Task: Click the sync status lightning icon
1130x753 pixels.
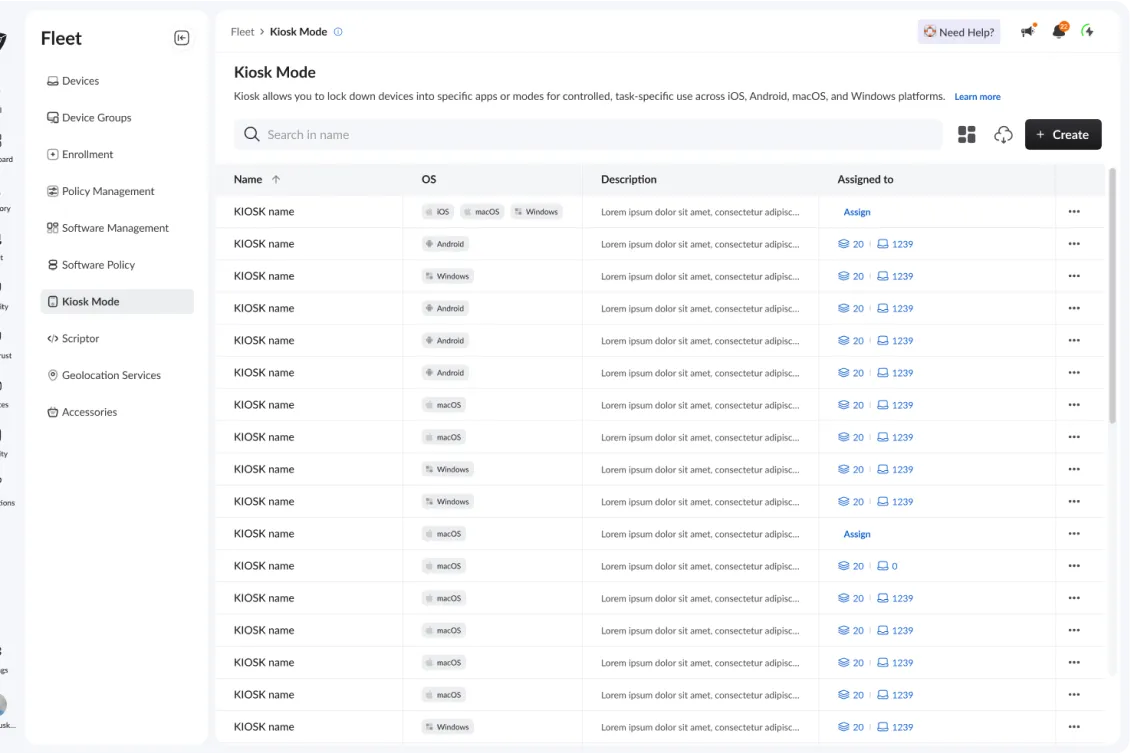Action: 1088,31
